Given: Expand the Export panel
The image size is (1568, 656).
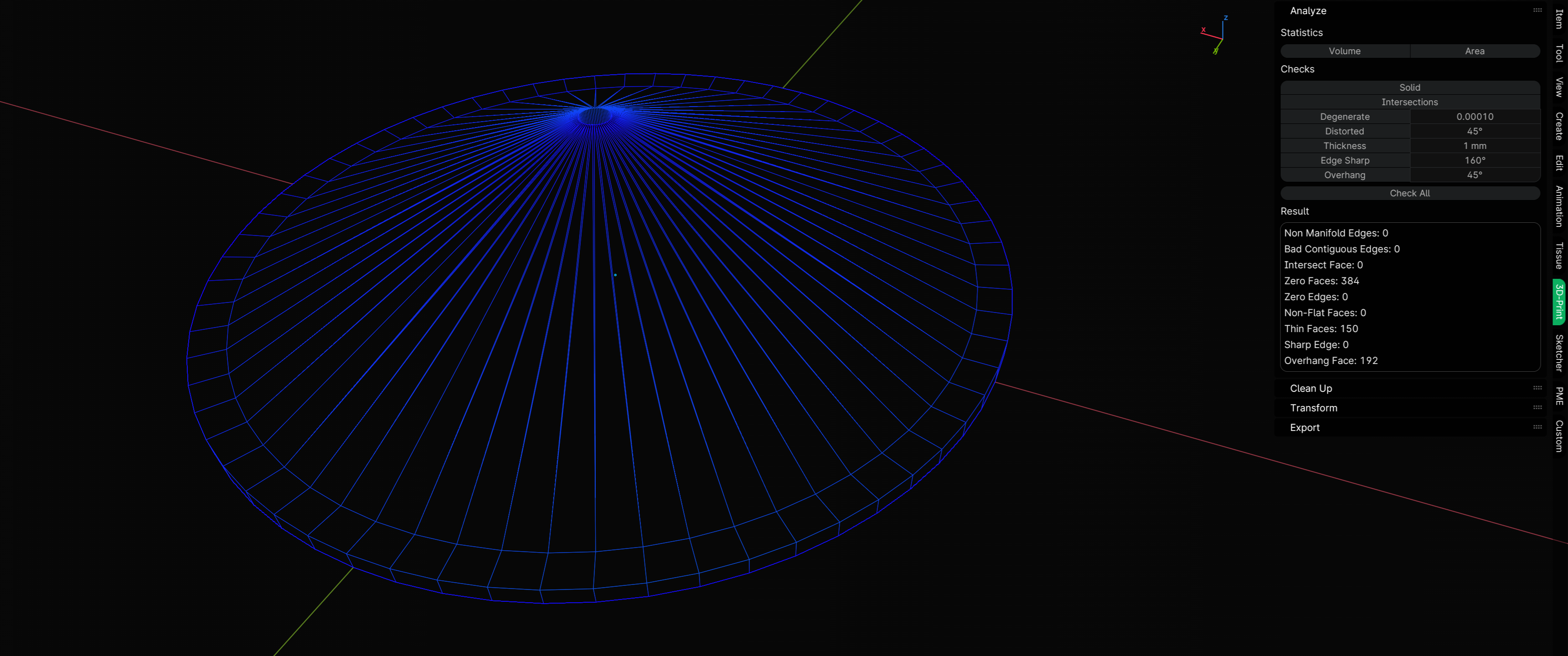Looking at the screenshot, I should (1305, 427).
